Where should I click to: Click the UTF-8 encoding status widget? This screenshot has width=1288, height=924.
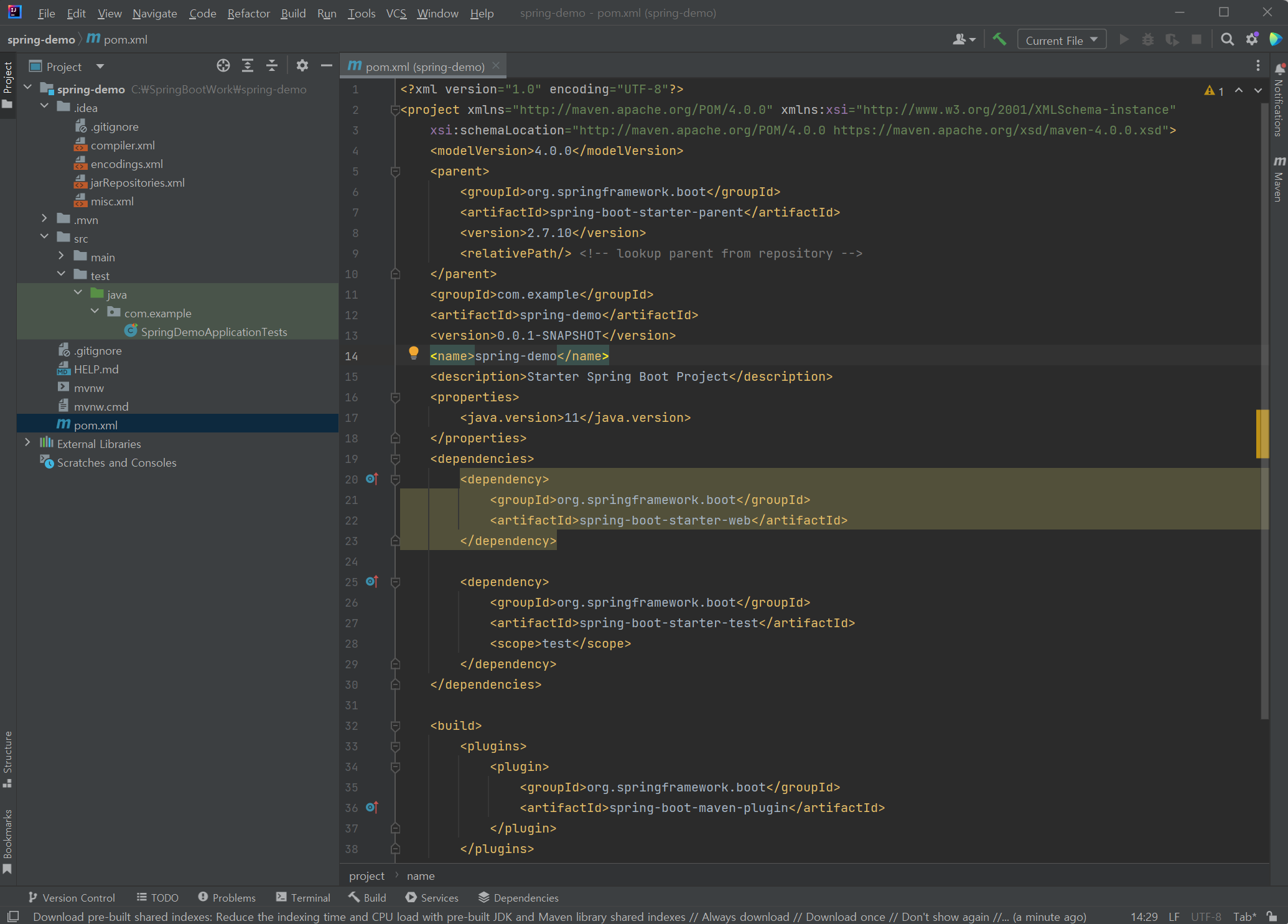click(x=1206, y=917)
